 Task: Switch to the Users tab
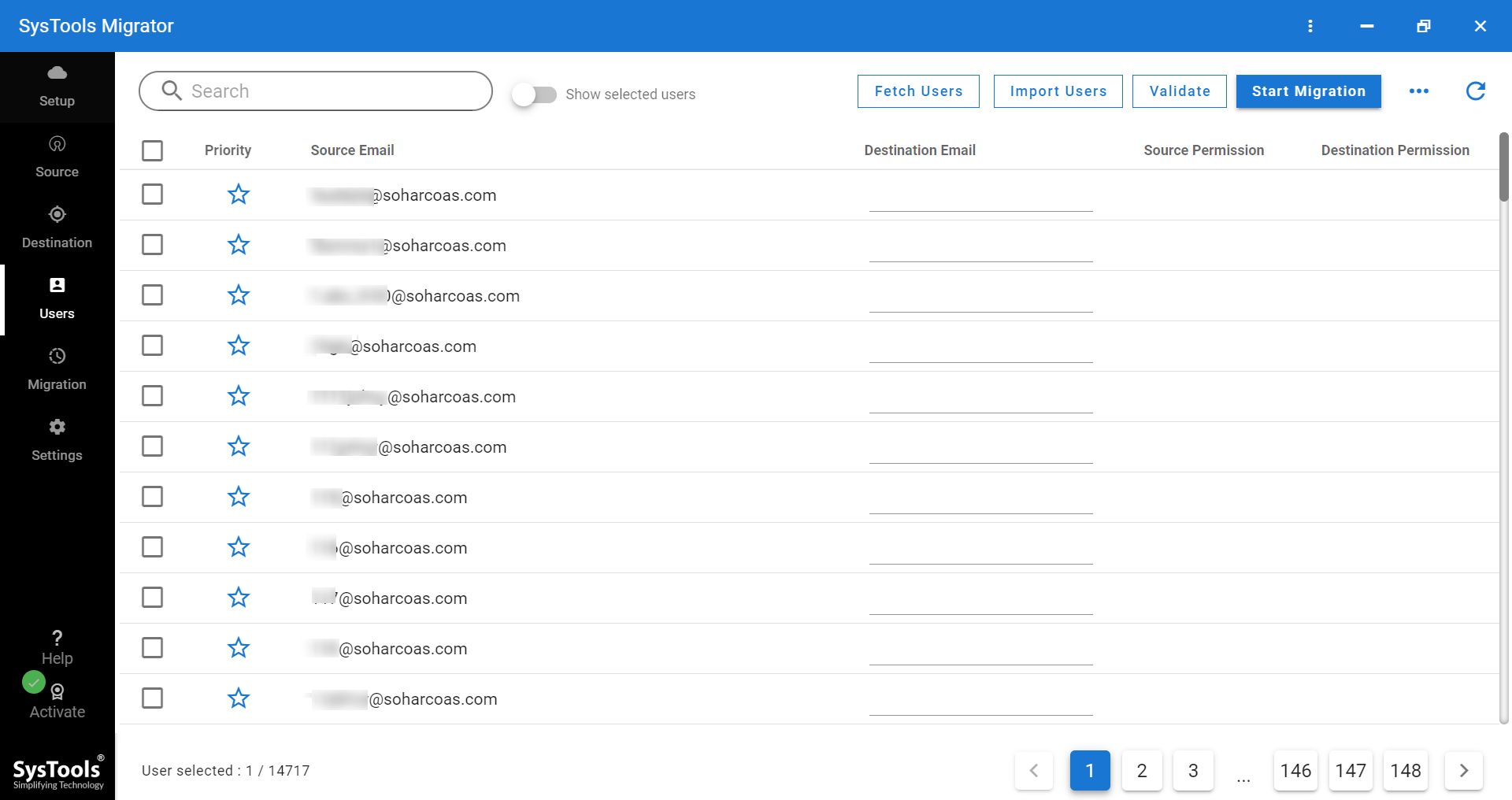57,299
